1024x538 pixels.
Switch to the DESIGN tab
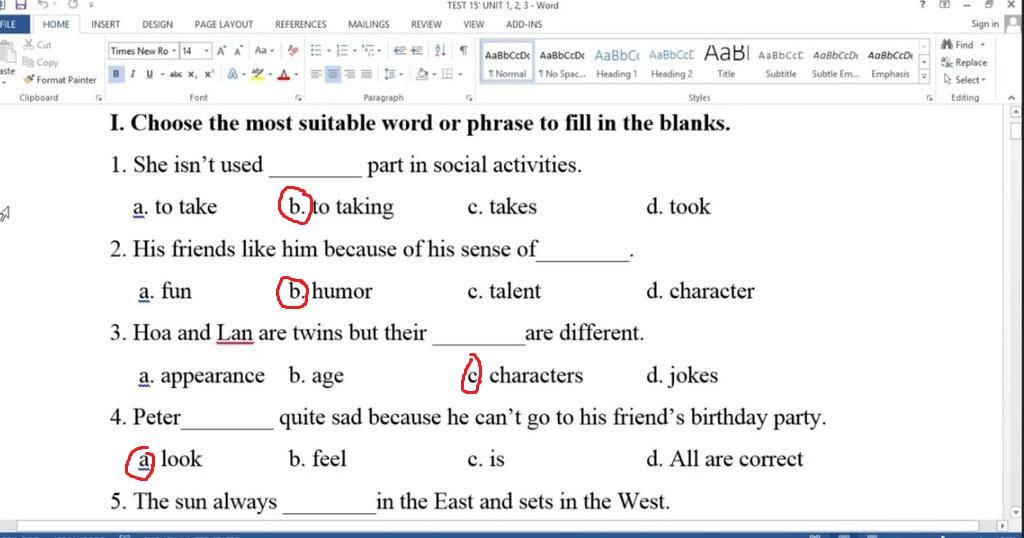coord(157,24)
